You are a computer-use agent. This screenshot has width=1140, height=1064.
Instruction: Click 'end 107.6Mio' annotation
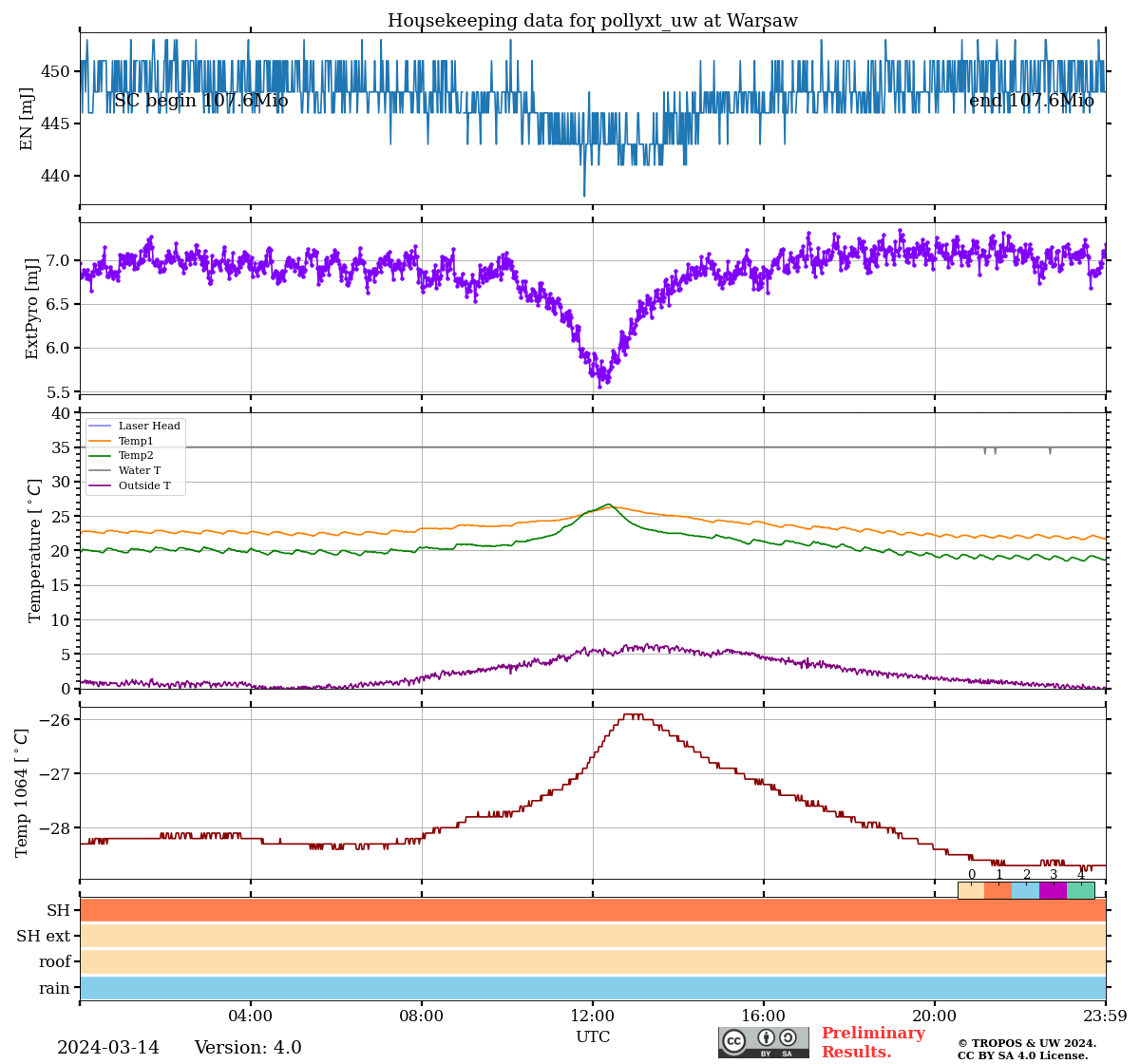[1032, 101]
